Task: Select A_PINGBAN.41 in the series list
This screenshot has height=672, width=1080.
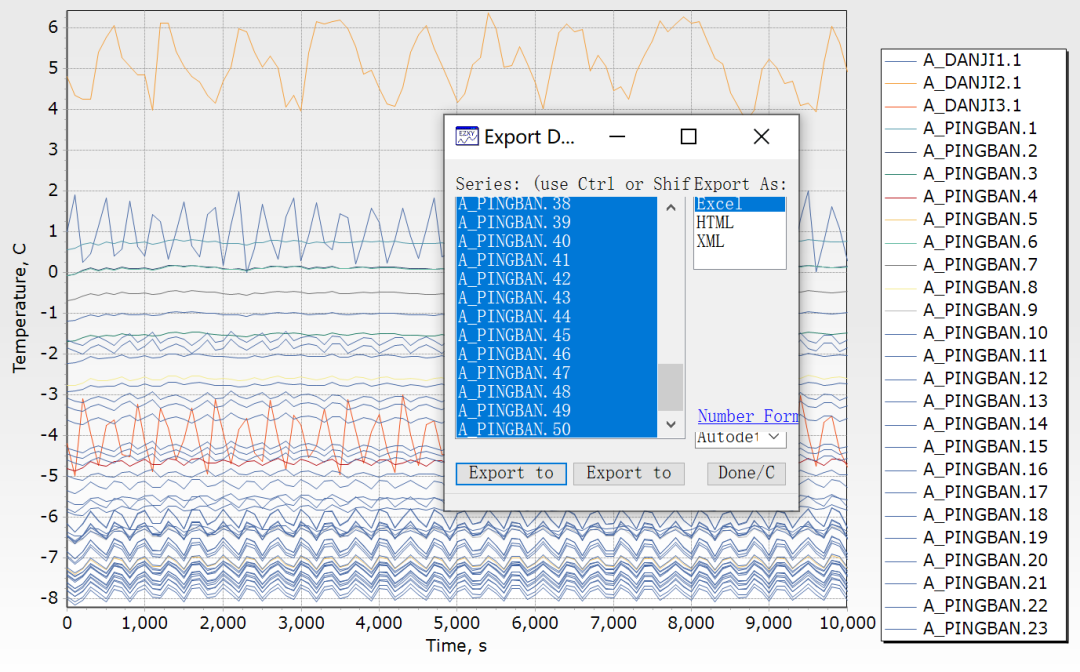Action: pyautogui.click(x=556, y=260)
